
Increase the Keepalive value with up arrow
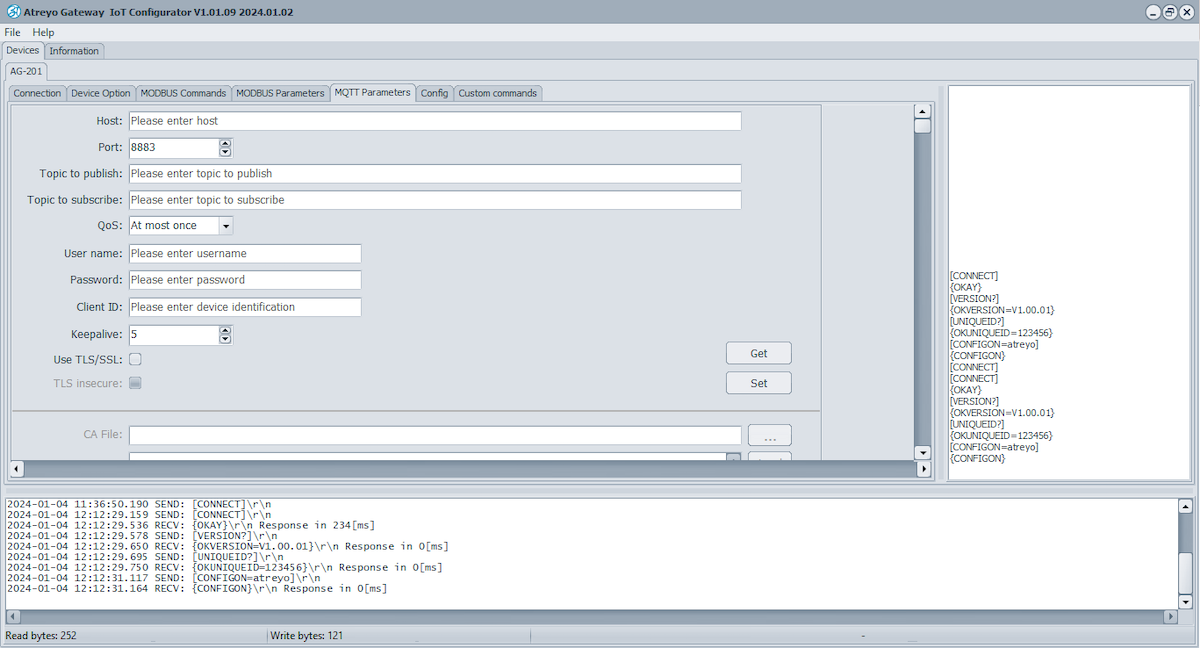pyautogui.click(x=225, y=331)
